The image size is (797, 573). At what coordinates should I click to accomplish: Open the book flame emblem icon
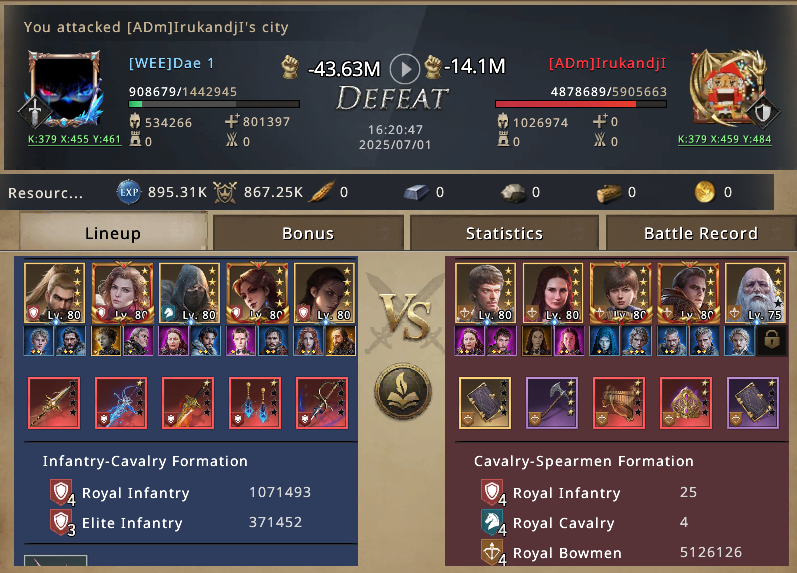coord(403,391)
